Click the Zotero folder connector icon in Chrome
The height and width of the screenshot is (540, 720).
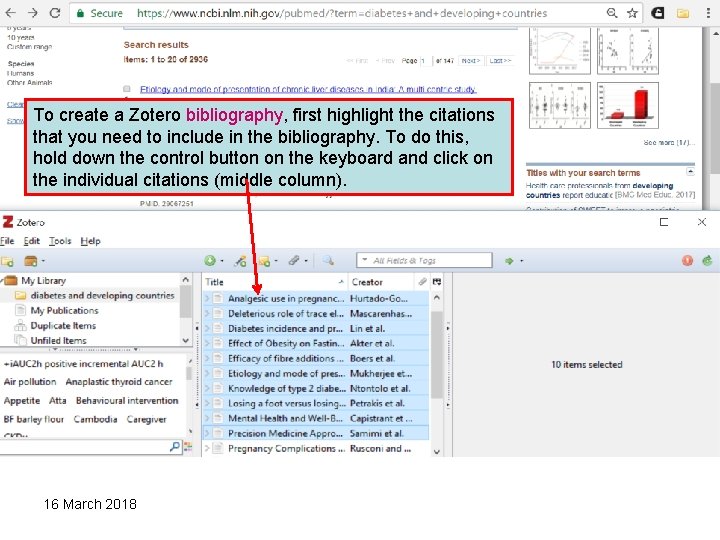pos(683,13)
